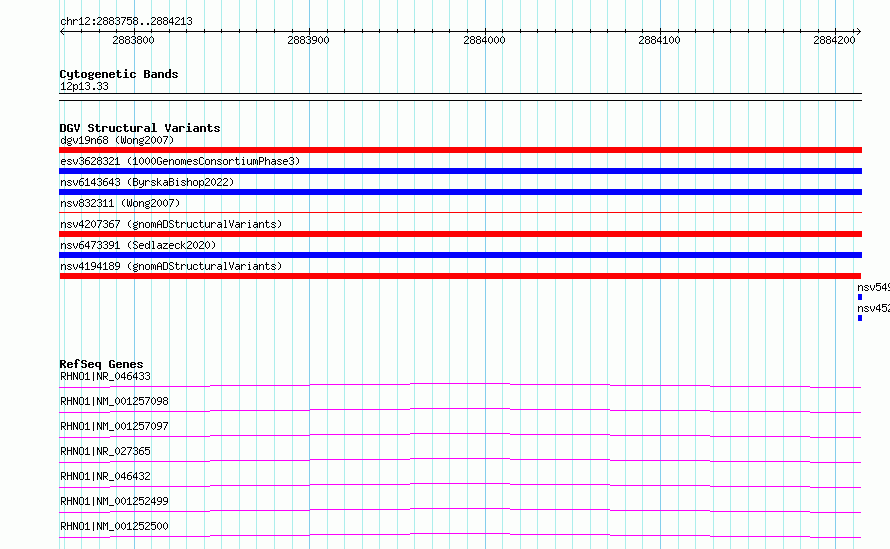This screenshot has width=890, height=549.
Task: Click the RHNO1|NM_001257097 gene label
Action: tap(114, 426)
